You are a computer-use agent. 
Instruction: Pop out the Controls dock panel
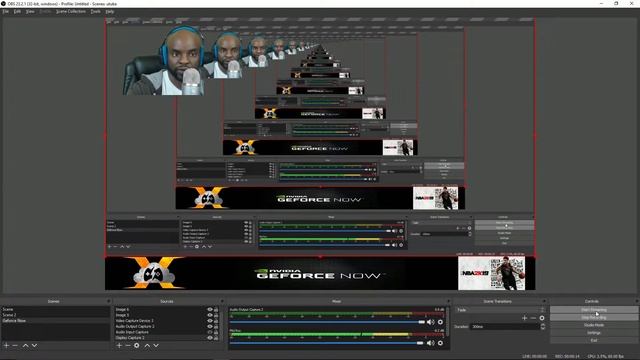pos(637,301)
